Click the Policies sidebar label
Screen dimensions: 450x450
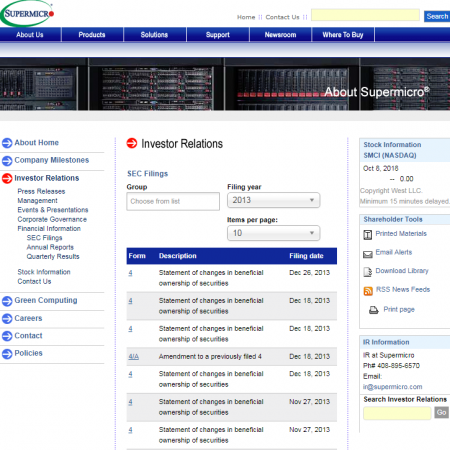(x=28, y=353)
